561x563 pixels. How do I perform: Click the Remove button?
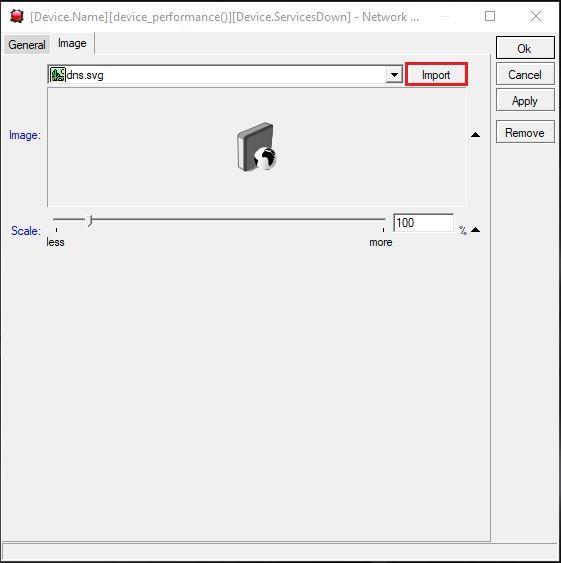[525, 132]
